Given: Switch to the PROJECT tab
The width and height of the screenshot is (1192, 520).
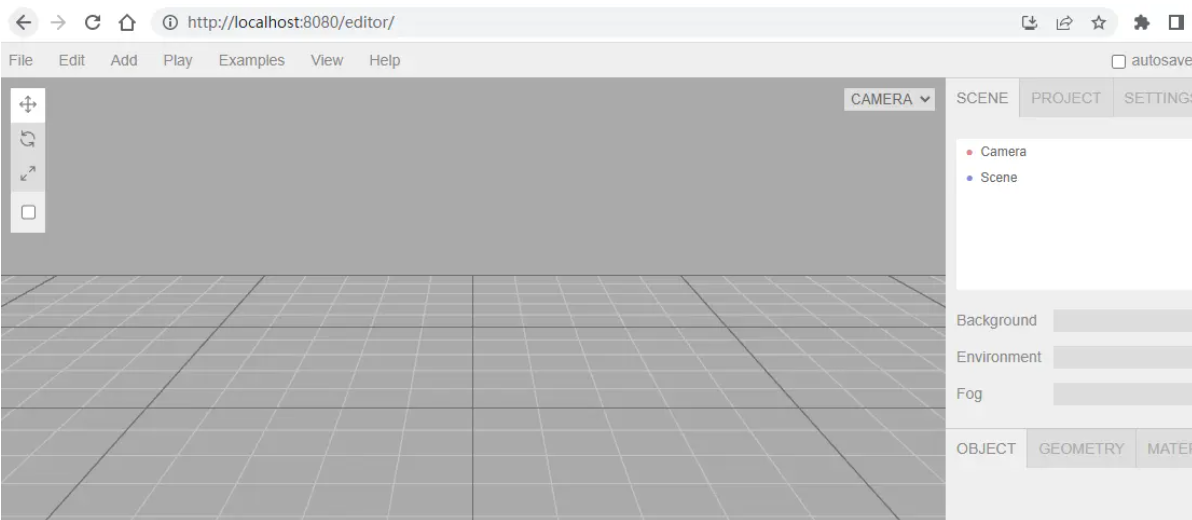Looking at the screenshot, I should (x=1066, y=98).
